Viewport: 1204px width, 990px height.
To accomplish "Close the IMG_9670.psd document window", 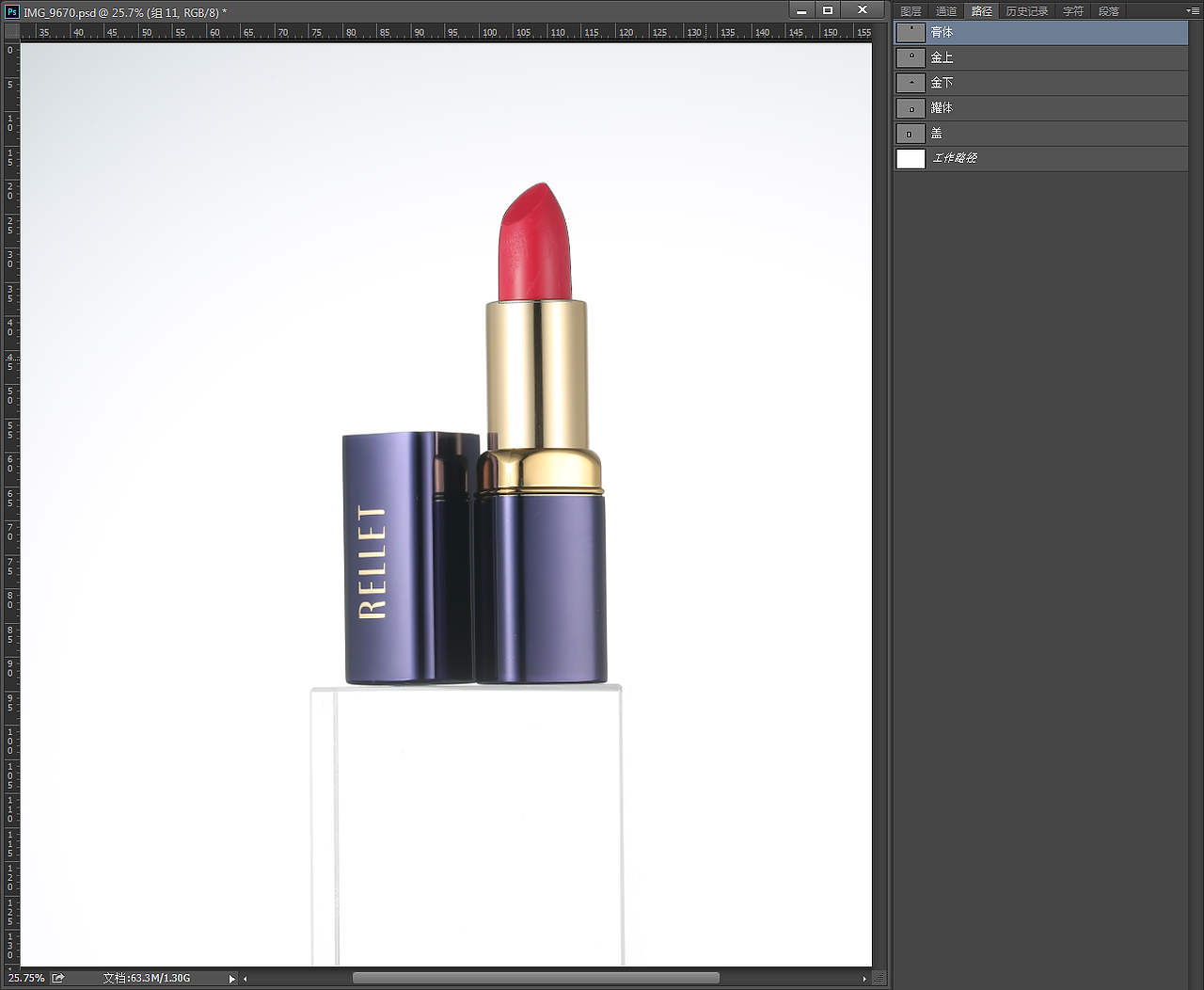I will point(863,11).
